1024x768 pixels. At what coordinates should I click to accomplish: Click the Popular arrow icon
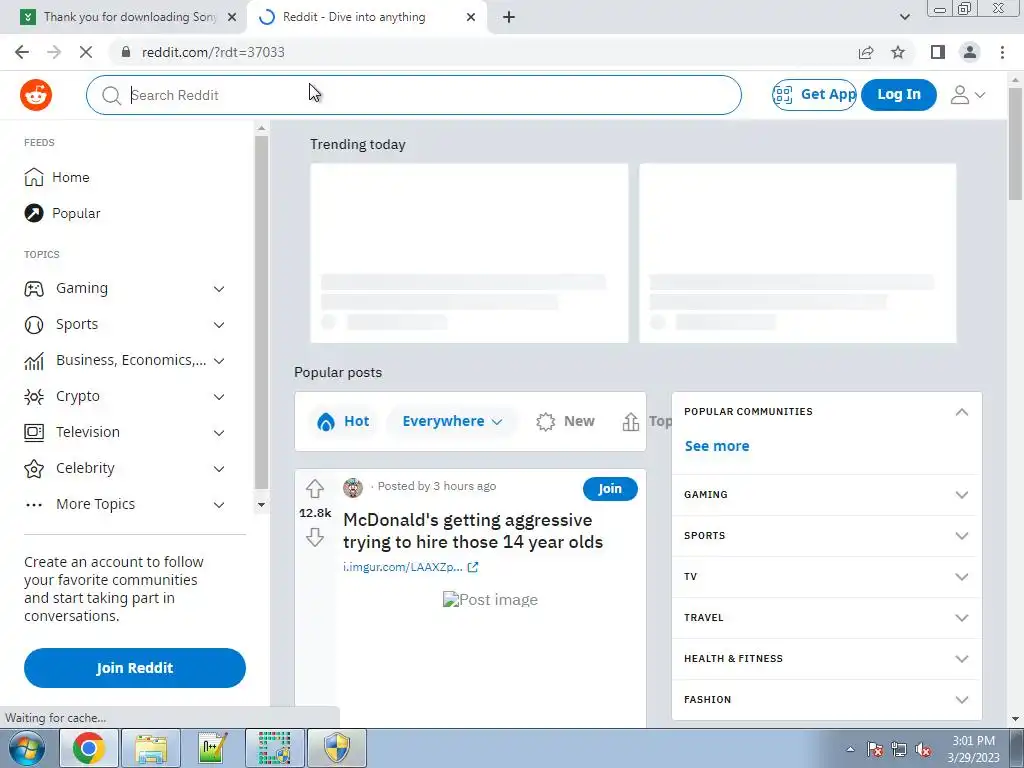click(34, 213)
